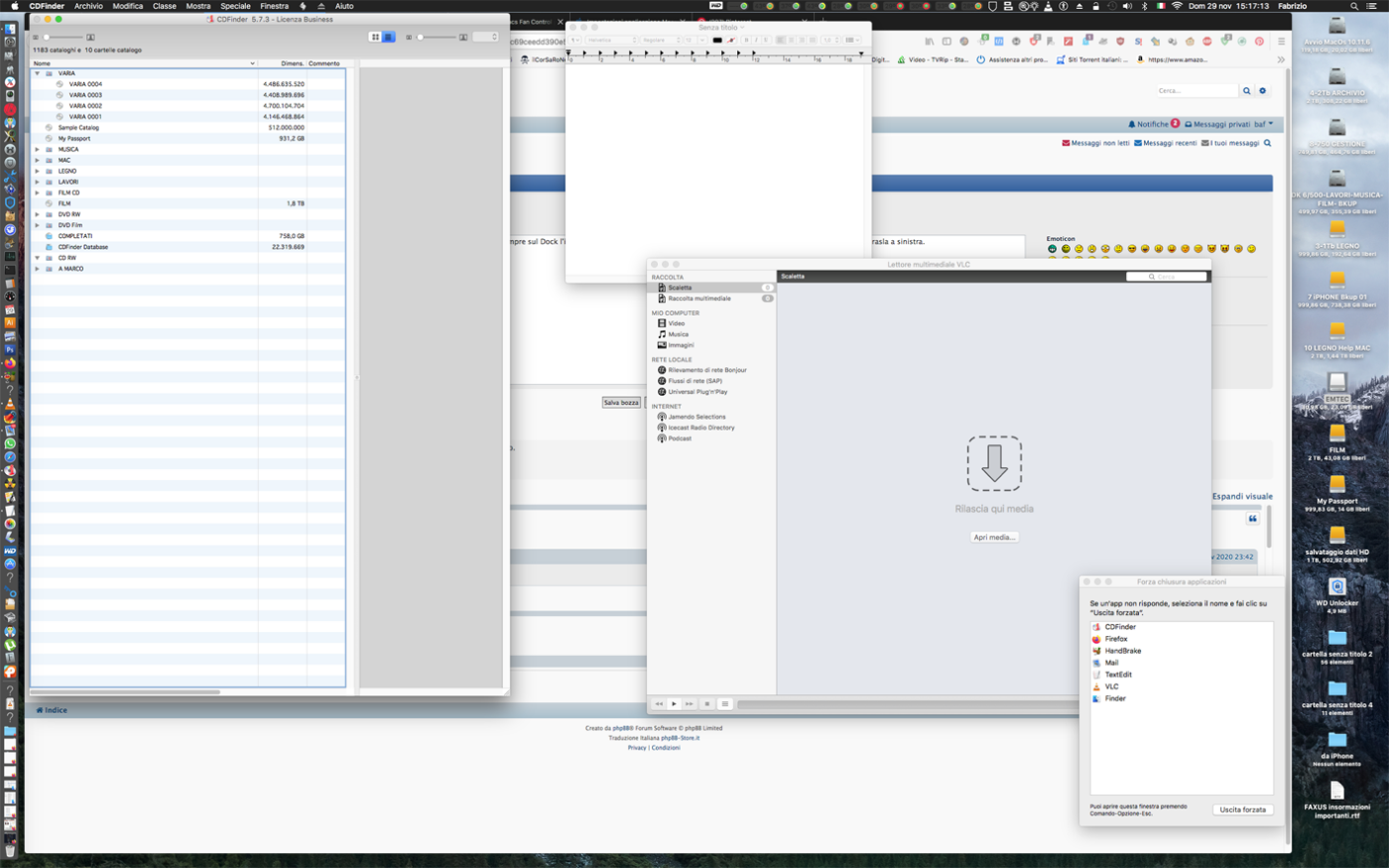Open the Mostra menu

coord(198,6)
